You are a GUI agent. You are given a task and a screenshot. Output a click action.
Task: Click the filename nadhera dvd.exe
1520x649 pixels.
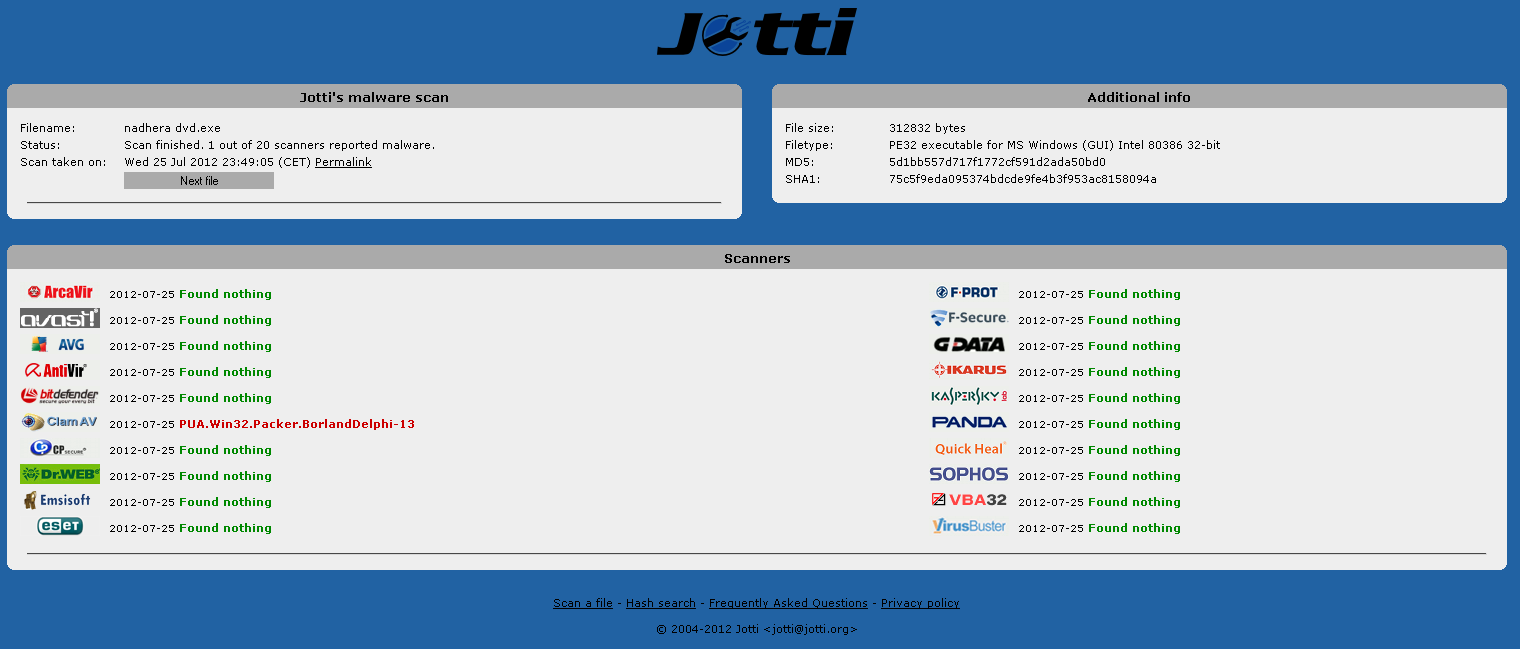coord(172,128)
